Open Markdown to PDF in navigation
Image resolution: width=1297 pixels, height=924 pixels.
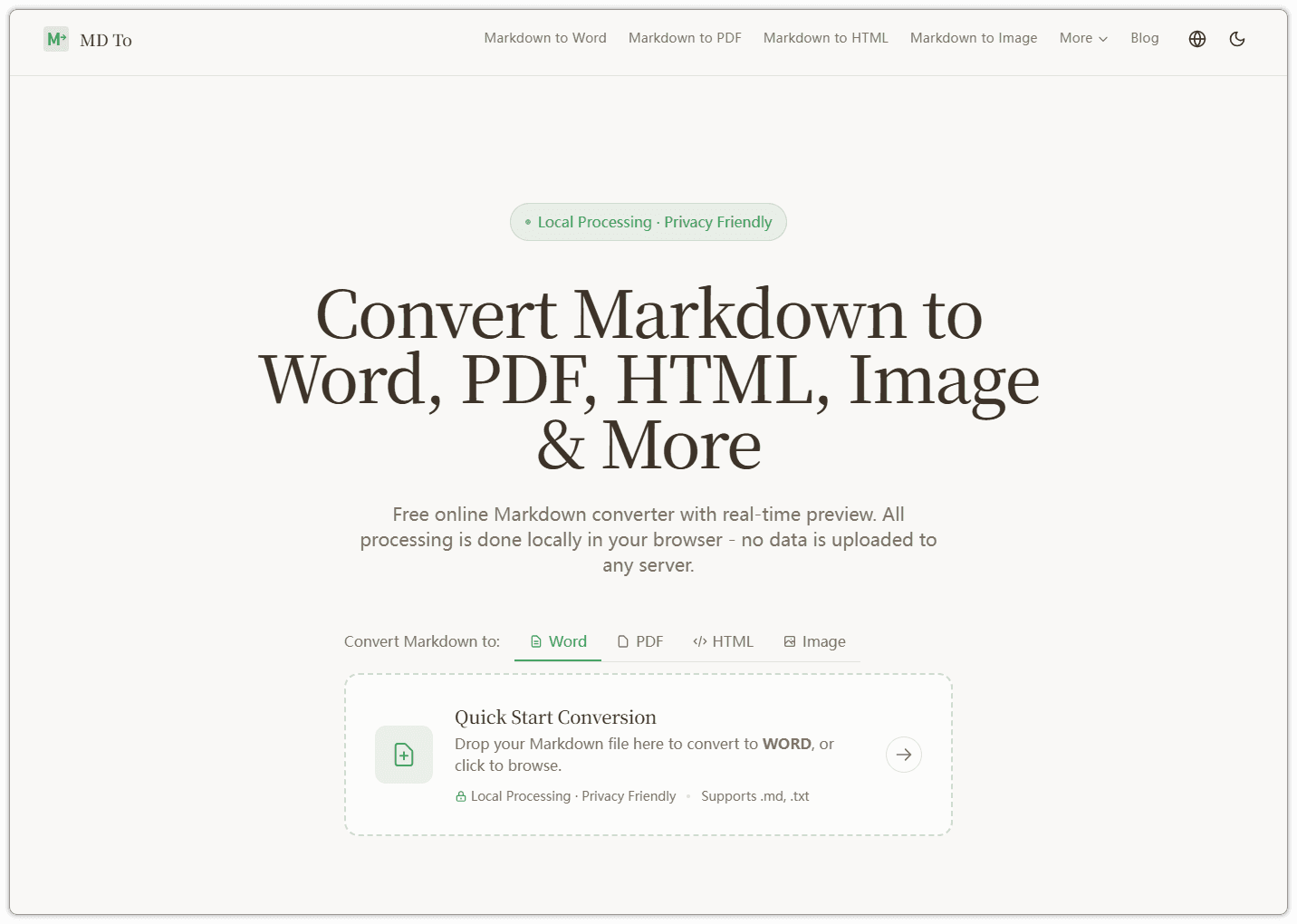[x=685, y=38]
